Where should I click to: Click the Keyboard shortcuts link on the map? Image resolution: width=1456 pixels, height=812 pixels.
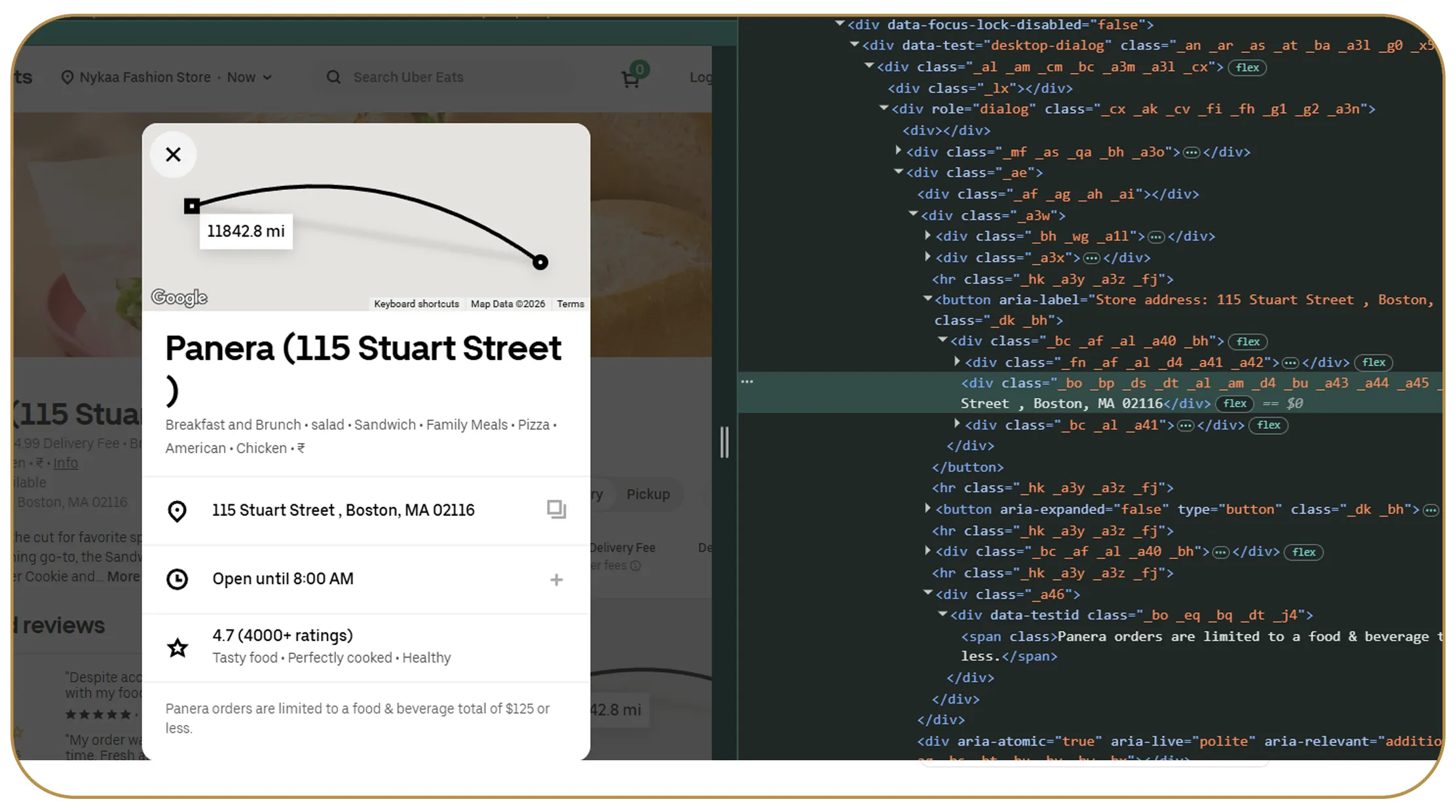[417, 304]
